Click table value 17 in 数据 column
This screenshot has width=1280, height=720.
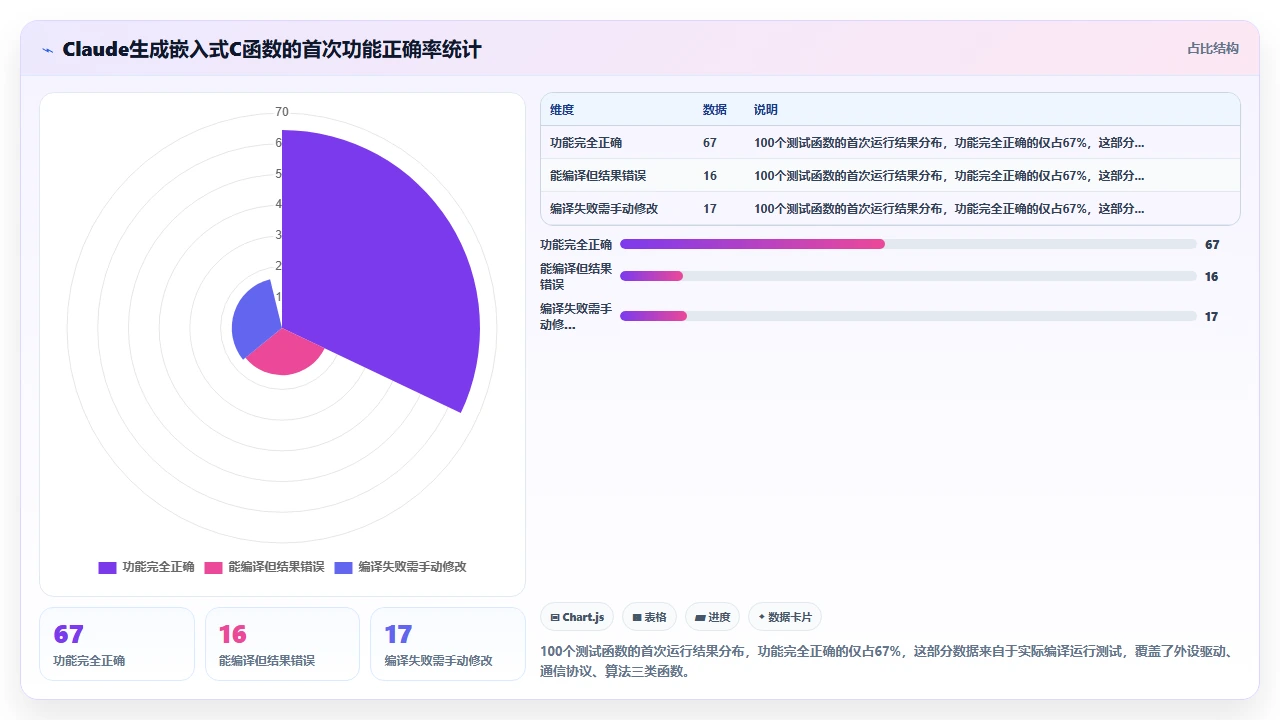tap(710, 209)
